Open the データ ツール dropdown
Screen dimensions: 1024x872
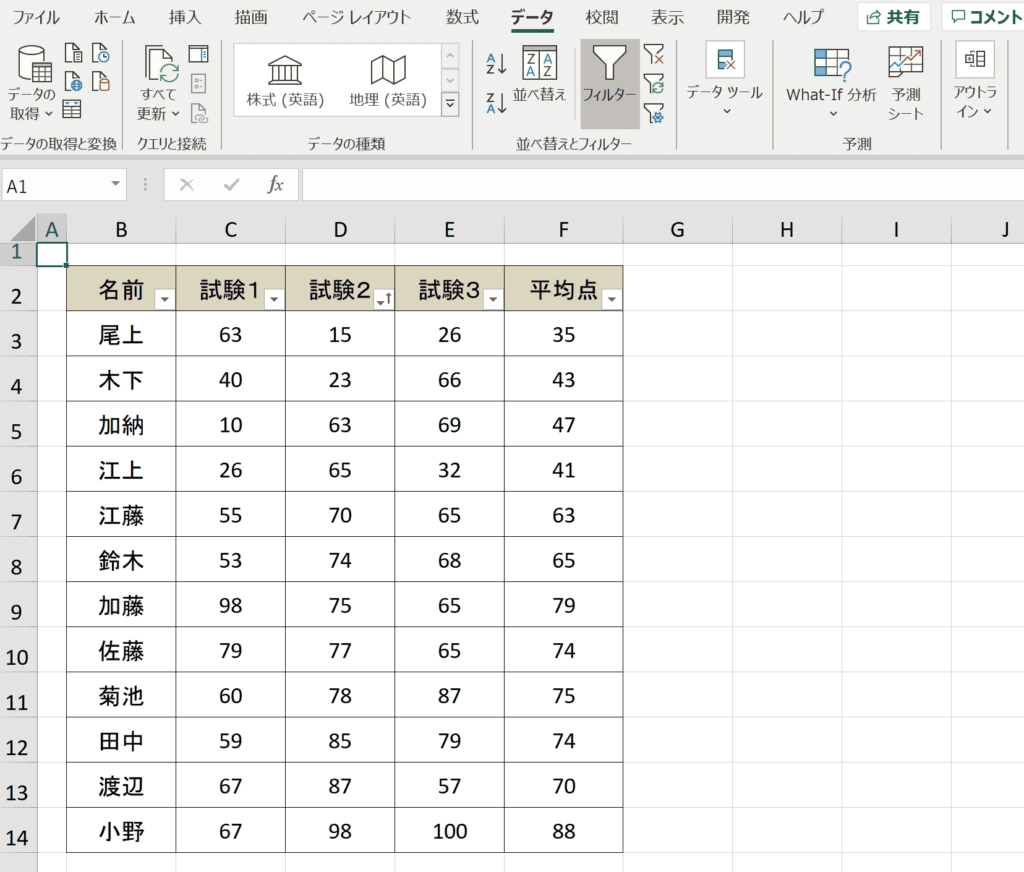pyautogui.click(x=725, y=80)
